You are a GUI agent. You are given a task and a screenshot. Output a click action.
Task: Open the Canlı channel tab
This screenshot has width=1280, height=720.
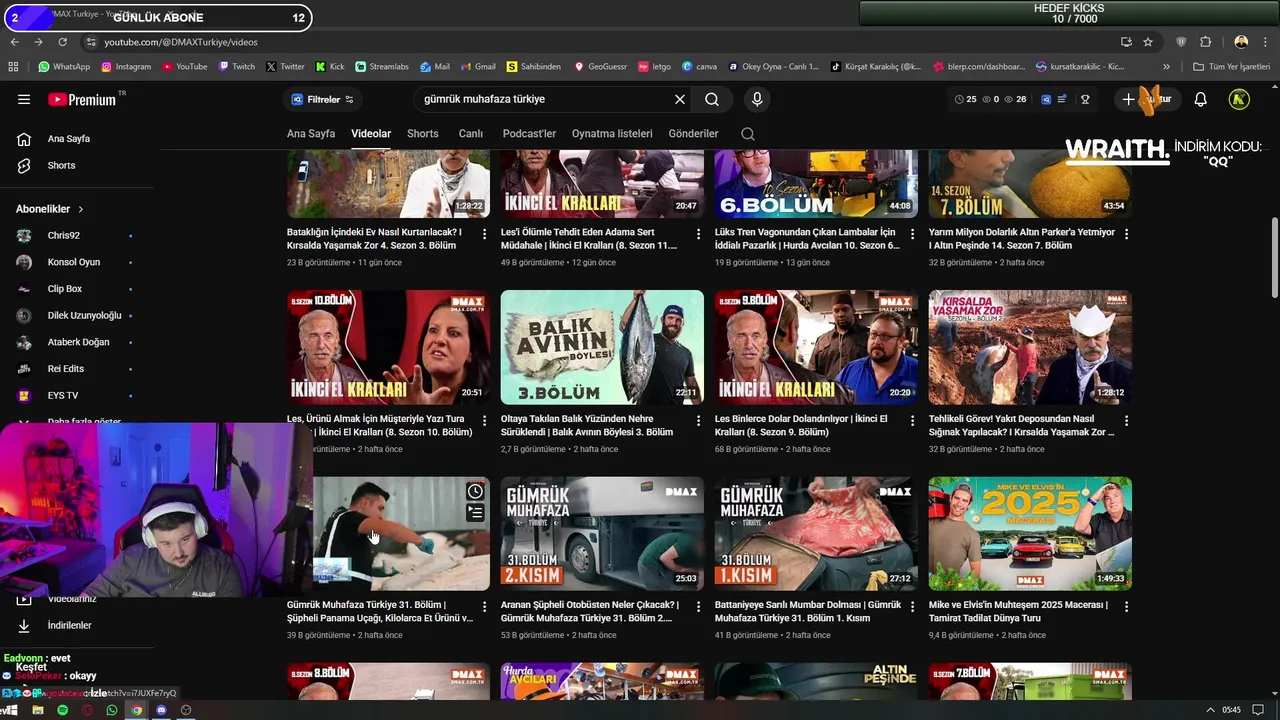(470, 134)
